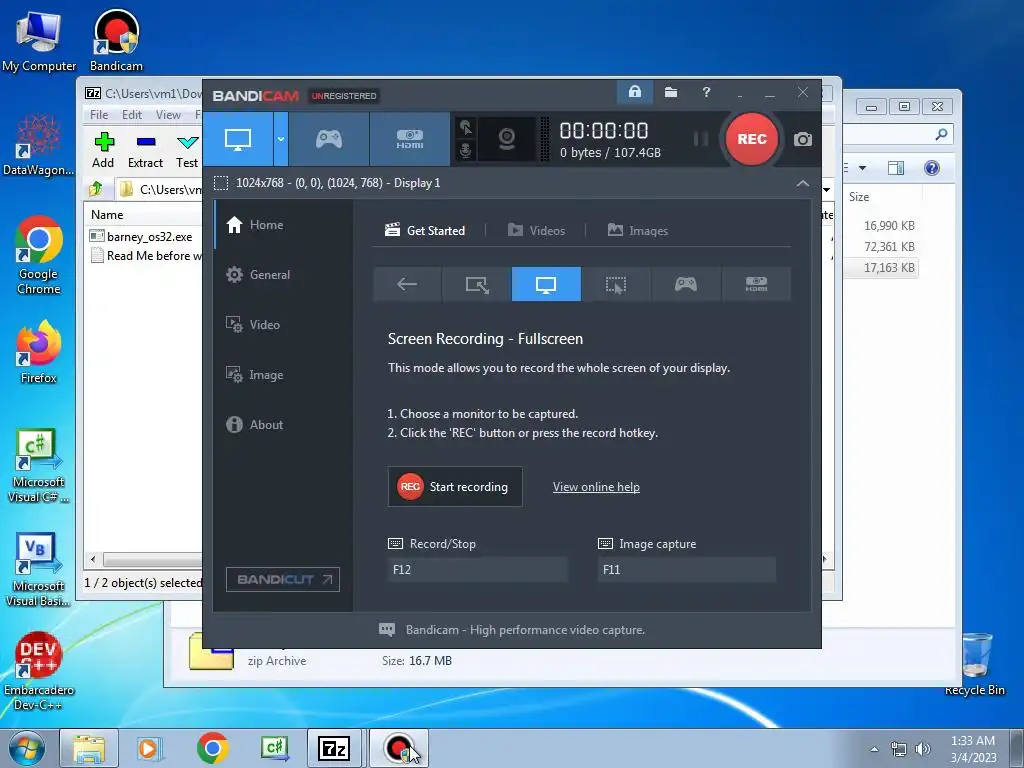
Task: Click the Record/Stop hotkey field F12
Action: click(x=477, y=569)
